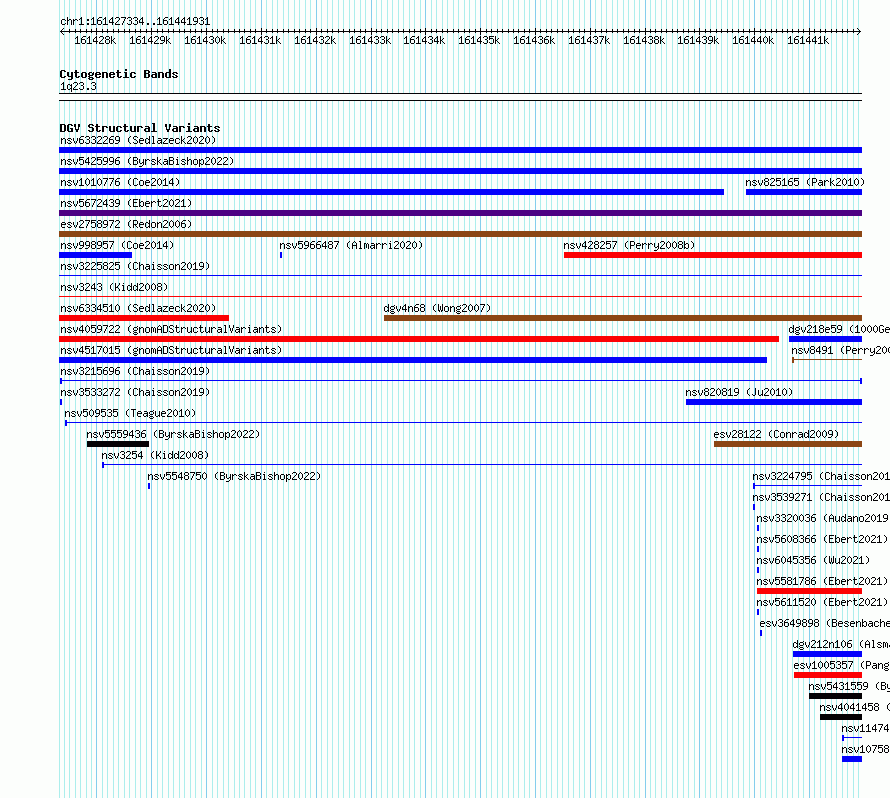Click nsv5548750 (ByrskaBishop2022) label
This screenshot has height=798, width=890.
click(234, 476)
